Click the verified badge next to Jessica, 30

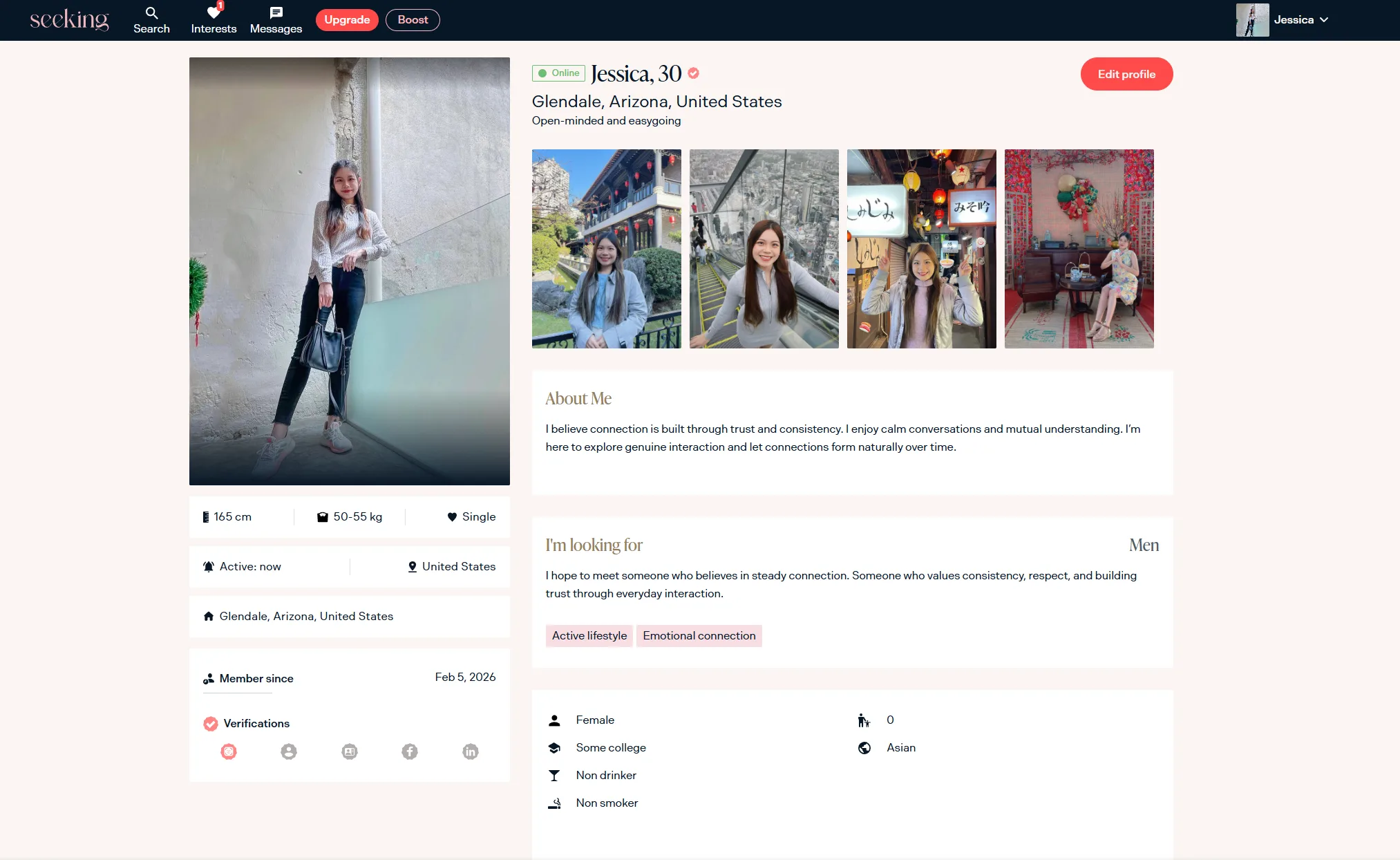click(x=694, y=73)
